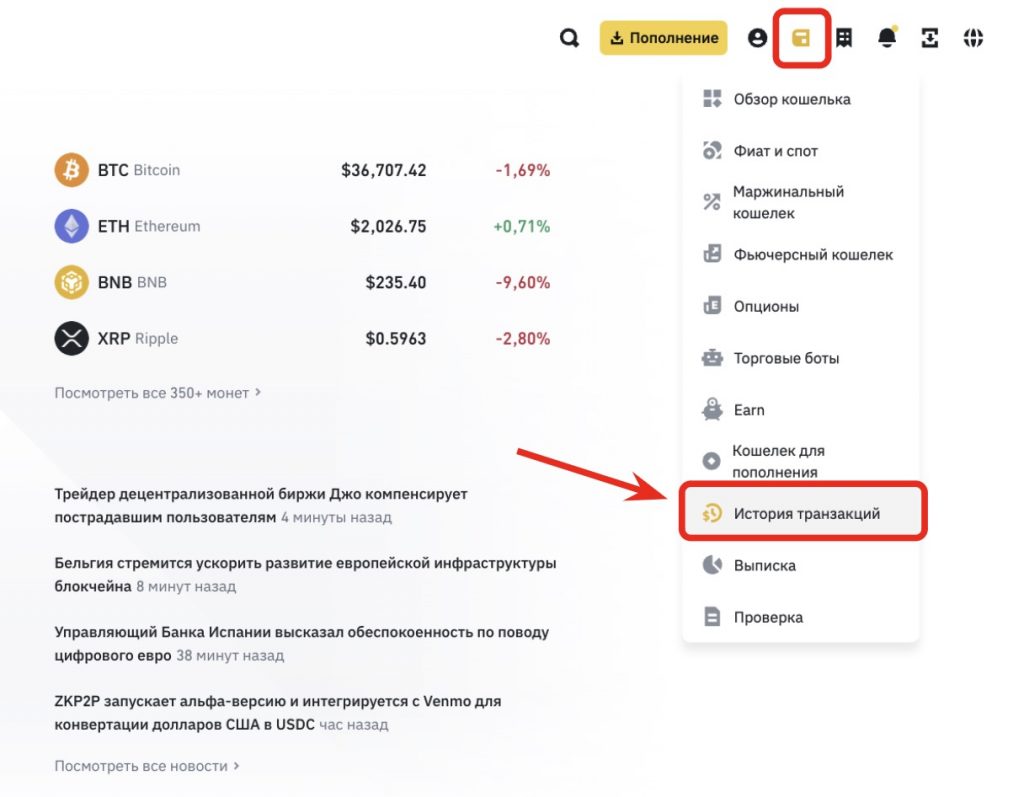This screenshot has height=797, width=1024.
Task: Click Посмотреть все 350+ монет link
Action: 157,393
